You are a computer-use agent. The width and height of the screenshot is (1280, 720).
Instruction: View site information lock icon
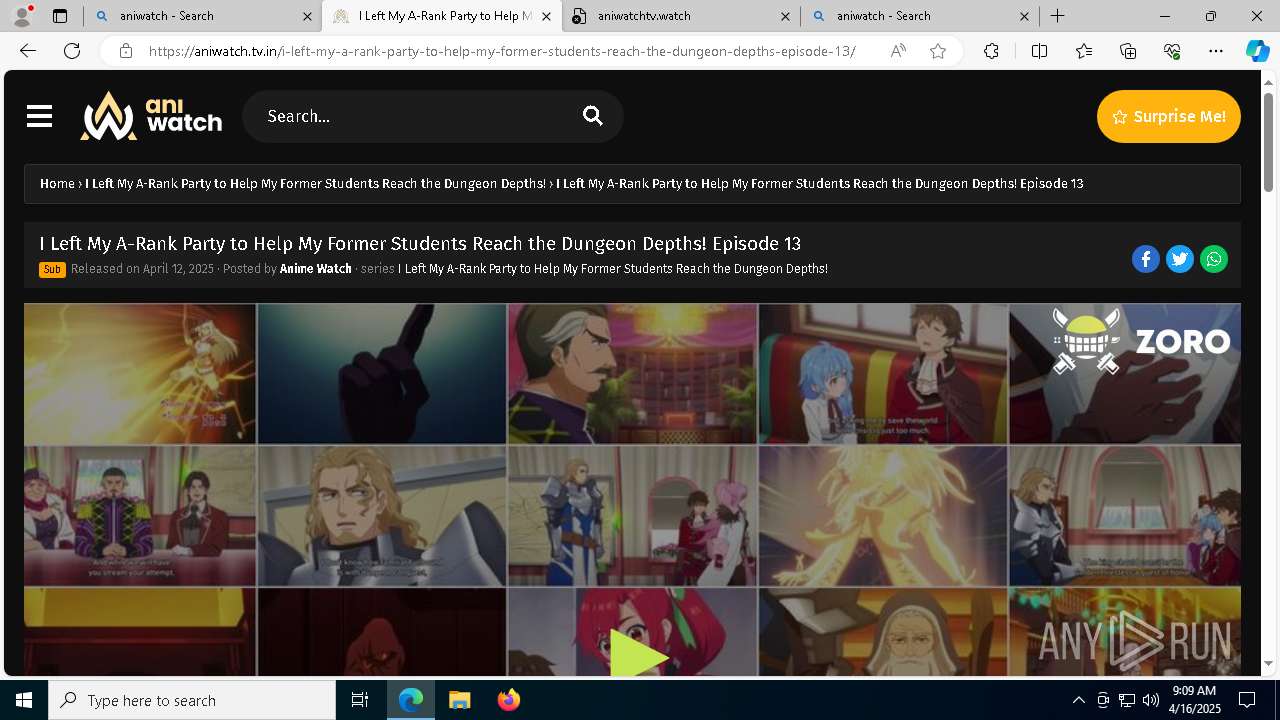tap(125, 51)
